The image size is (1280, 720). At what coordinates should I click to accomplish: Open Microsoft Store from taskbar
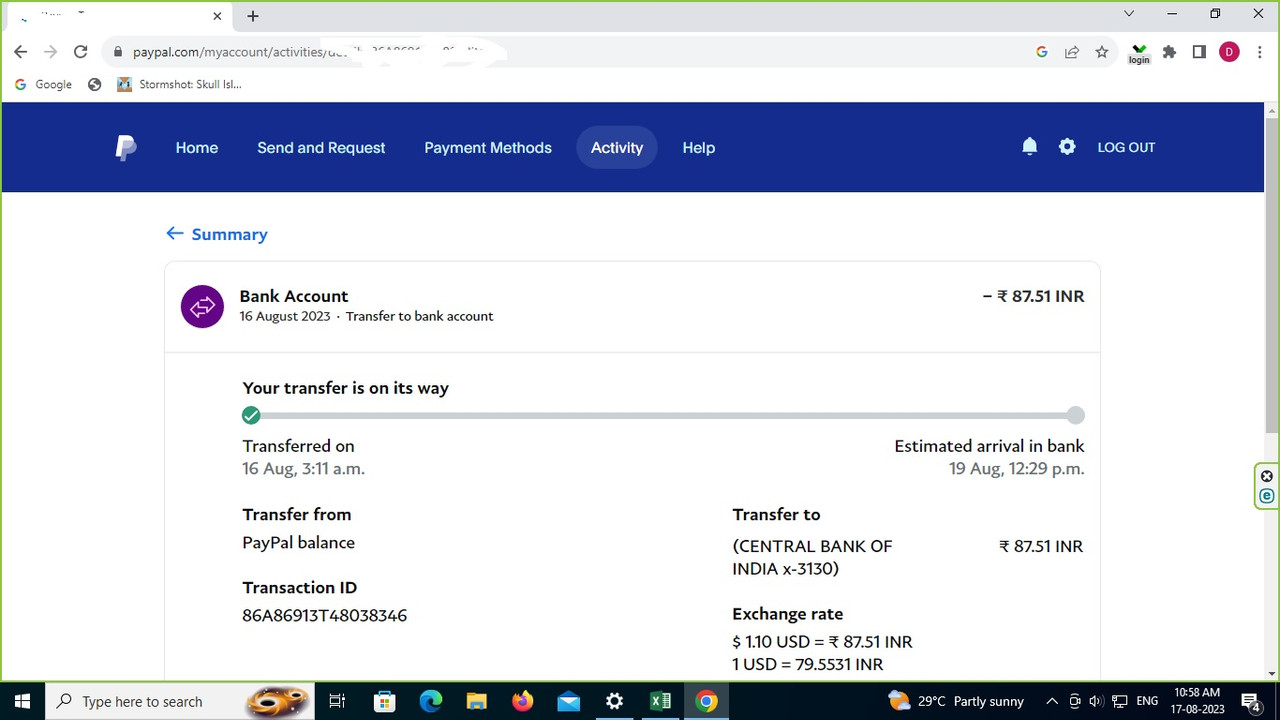point(384,701)
